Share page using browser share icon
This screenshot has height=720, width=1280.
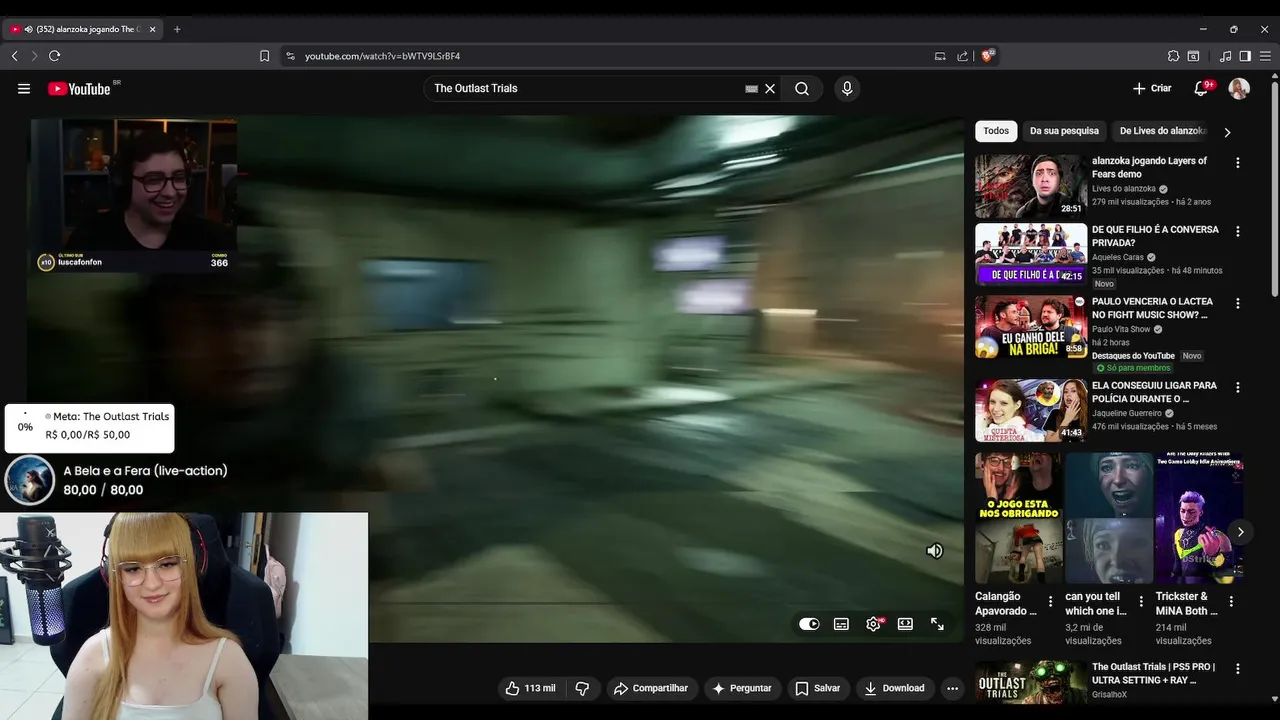coord(962,56)
